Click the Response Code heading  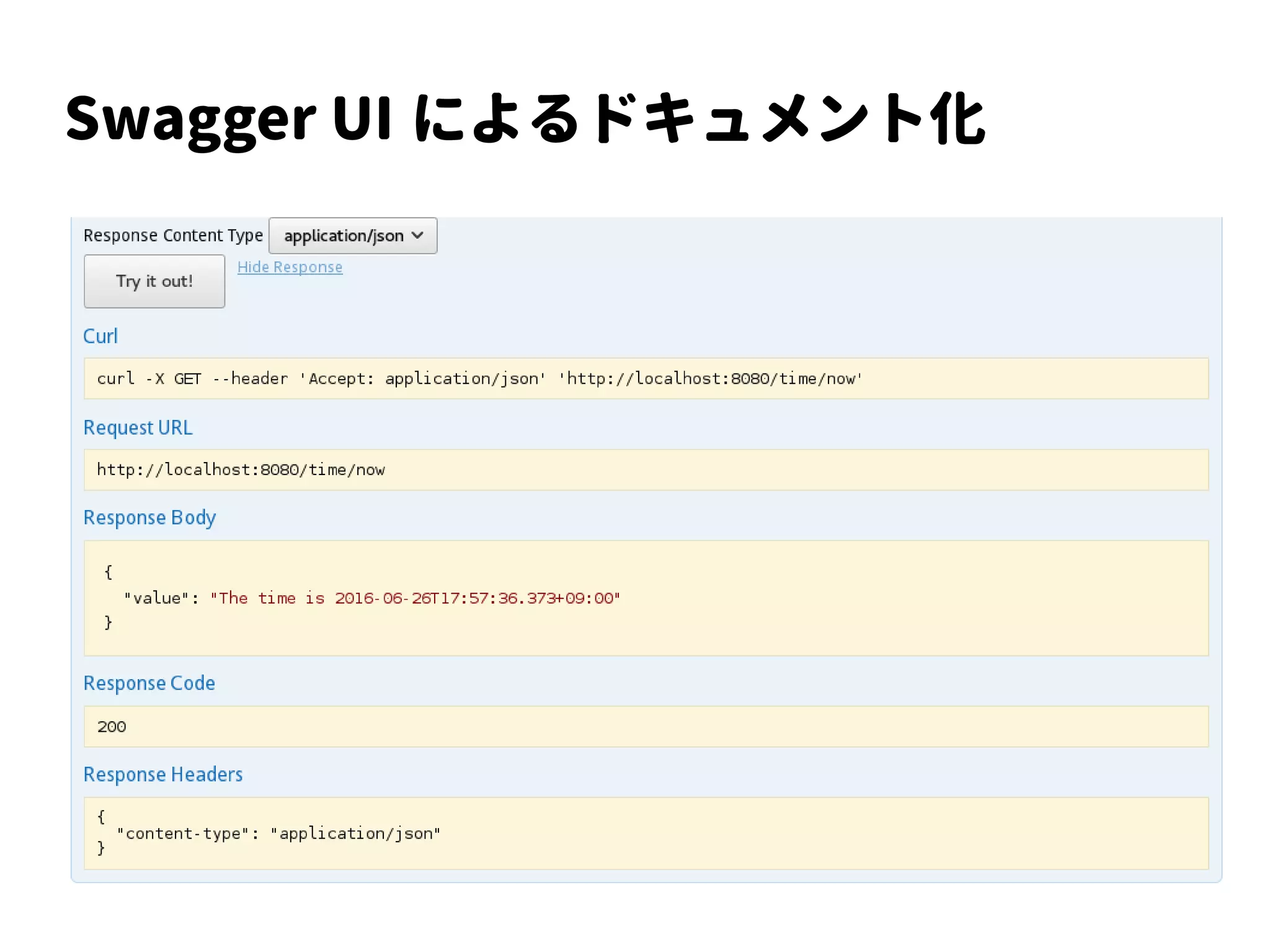point(149,683)
